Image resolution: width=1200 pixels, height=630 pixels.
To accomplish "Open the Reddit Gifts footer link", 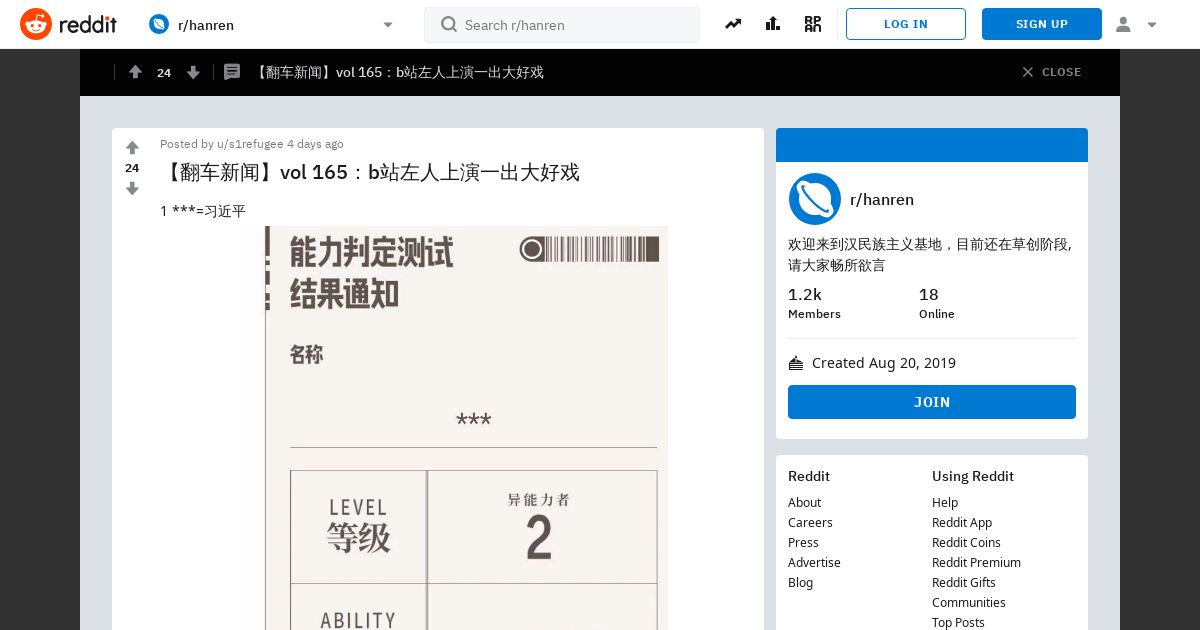I will click(x=964, y=583).
